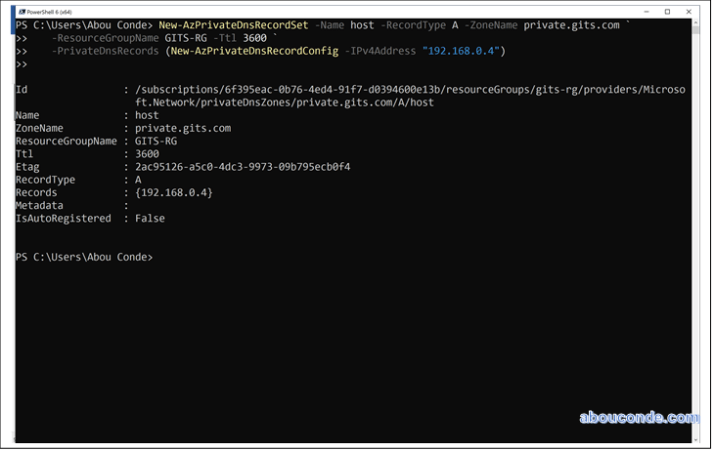Click the -ResourceGroupName parameter in the command
The image size is (714, 450).
click(x=105, y=37)
